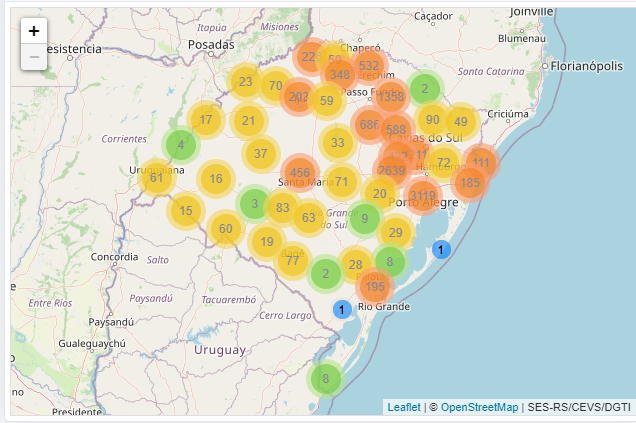This screenshot has height=423, width=636.
Task: Expand the orange cluster marker 456
Action: click(x=300, y=173)
